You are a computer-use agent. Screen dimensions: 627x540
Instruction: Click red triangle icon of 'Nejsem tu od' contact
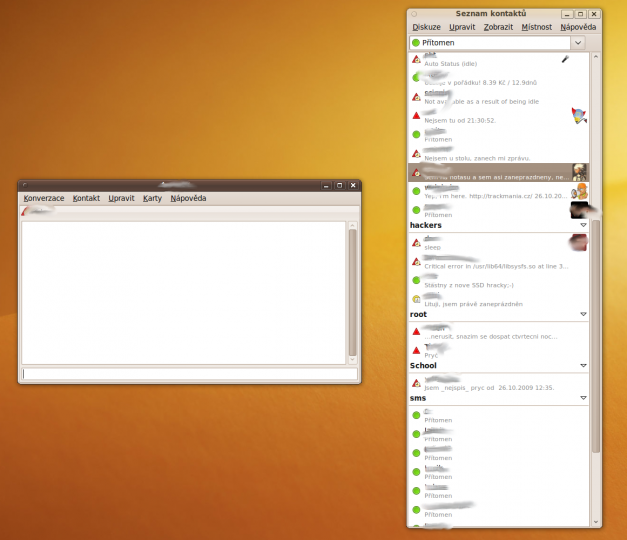[x=416, y=116]
